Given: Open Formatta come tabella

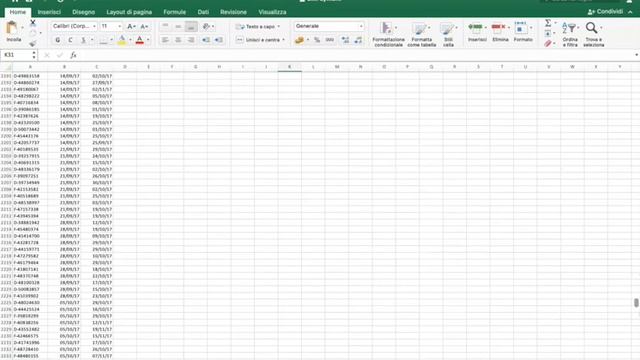Looking at the screenshot, I should [422, 34].
